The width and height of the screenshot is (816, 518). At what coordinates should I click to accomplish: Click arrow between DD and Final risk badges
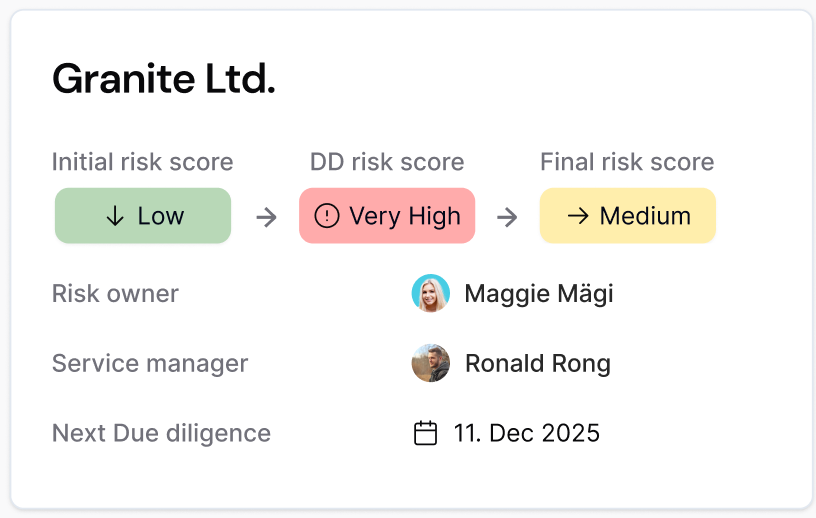pyautogui.click(x=507, y=217)
